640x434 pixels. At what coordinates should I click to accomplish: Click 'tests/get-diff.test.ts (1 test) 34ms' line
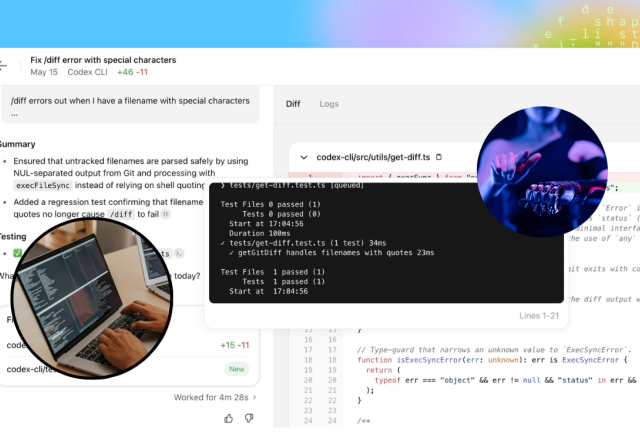click(x=303, y=243)
